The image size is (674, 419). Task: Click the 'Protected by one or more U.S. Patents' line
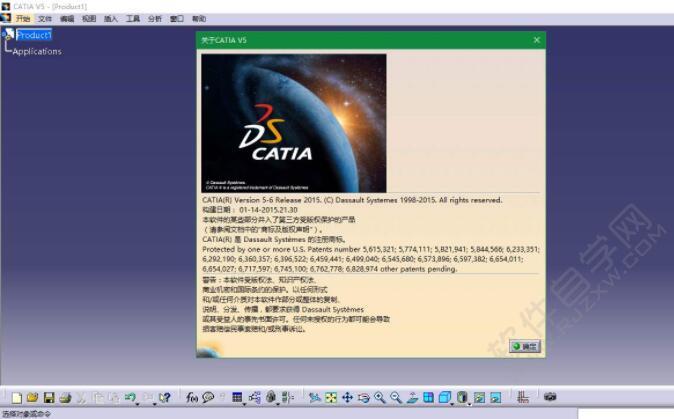point(371,249)
